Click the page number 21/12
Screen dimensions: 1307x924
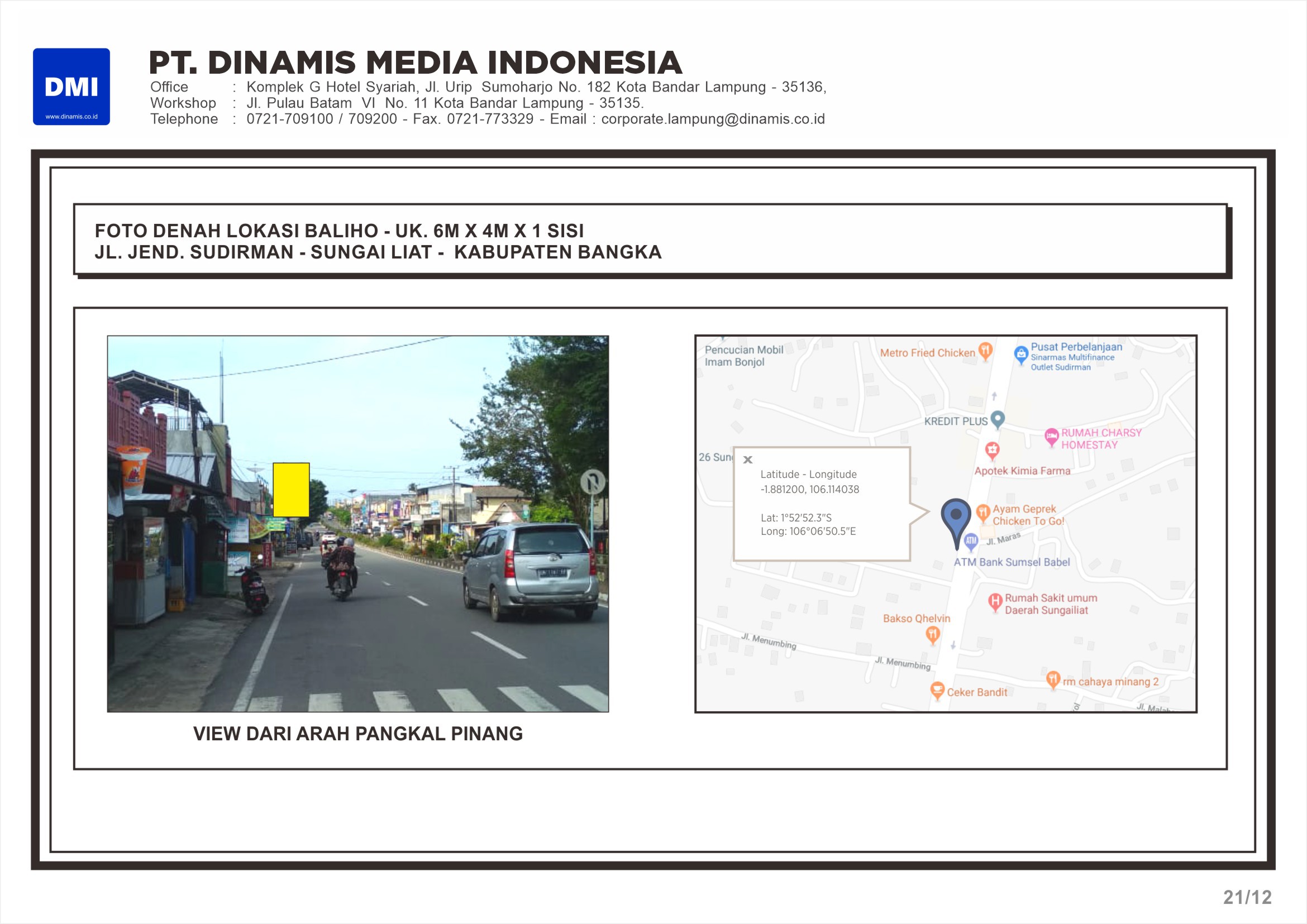point(1247,897)
